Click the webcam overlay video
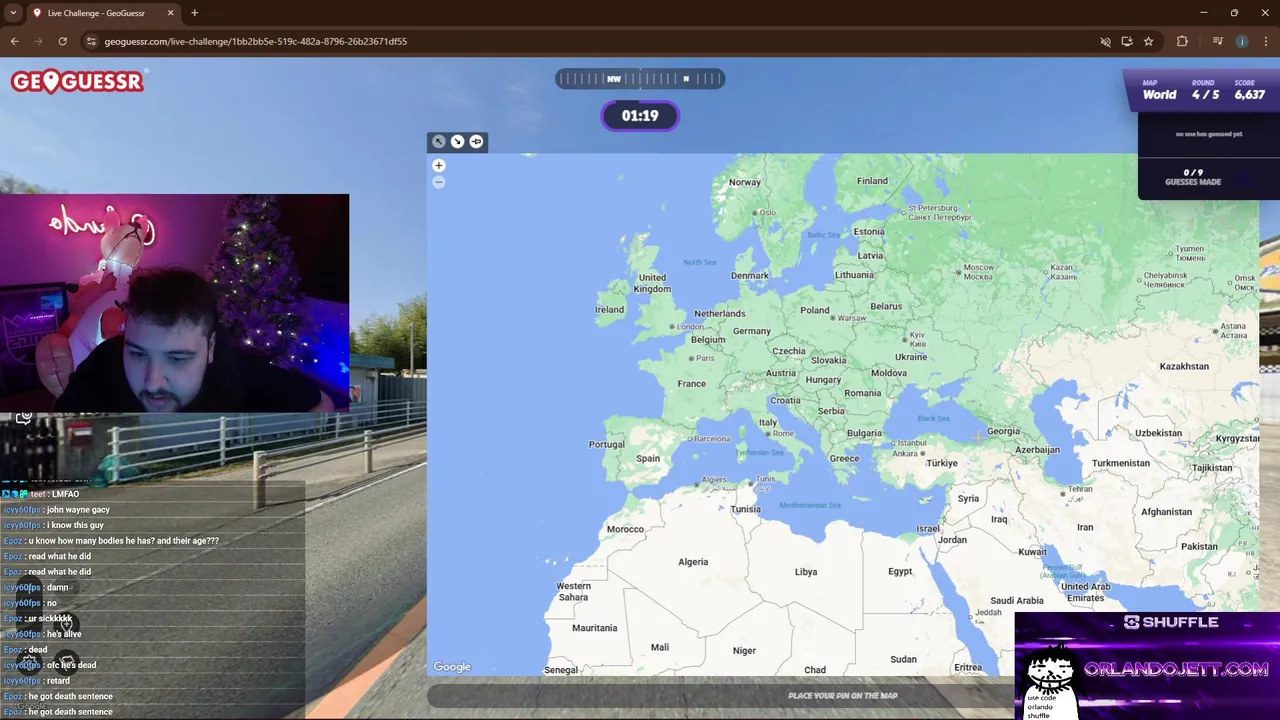1280x720 pixels. point(175,303)
